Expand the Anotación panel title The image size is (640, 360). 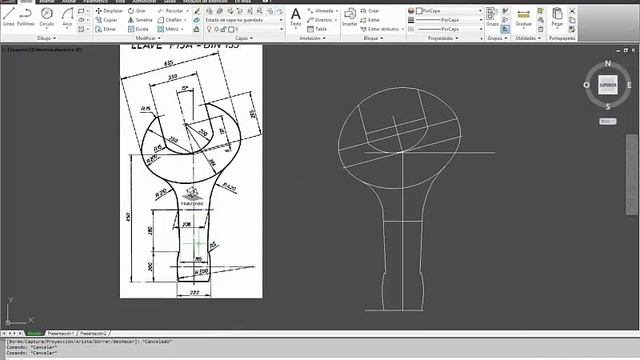point(312,38)
